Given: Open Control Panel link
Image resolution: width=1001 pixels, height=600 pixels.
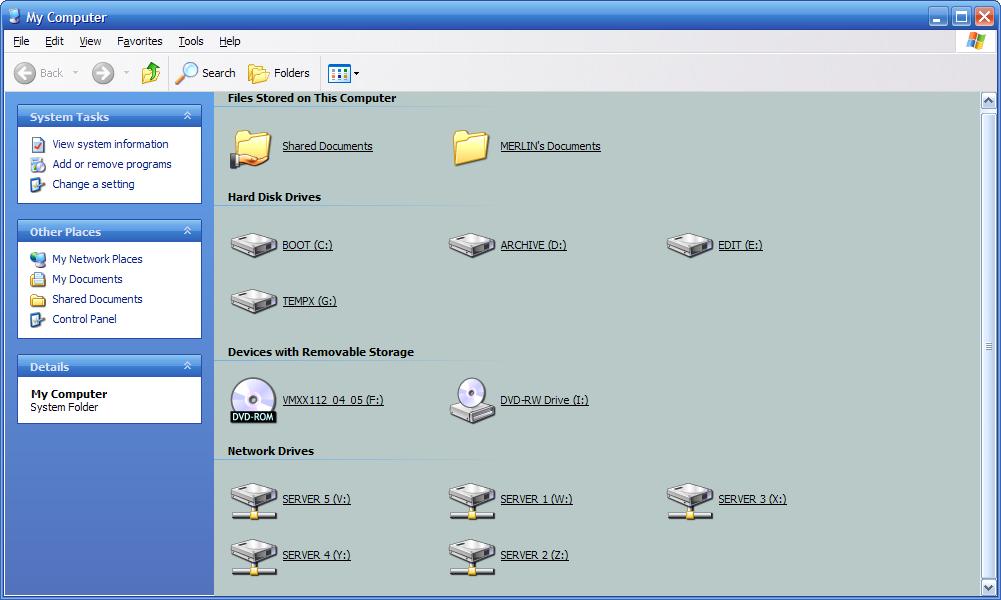Looking at the screenshot, I should pos(84,319).
